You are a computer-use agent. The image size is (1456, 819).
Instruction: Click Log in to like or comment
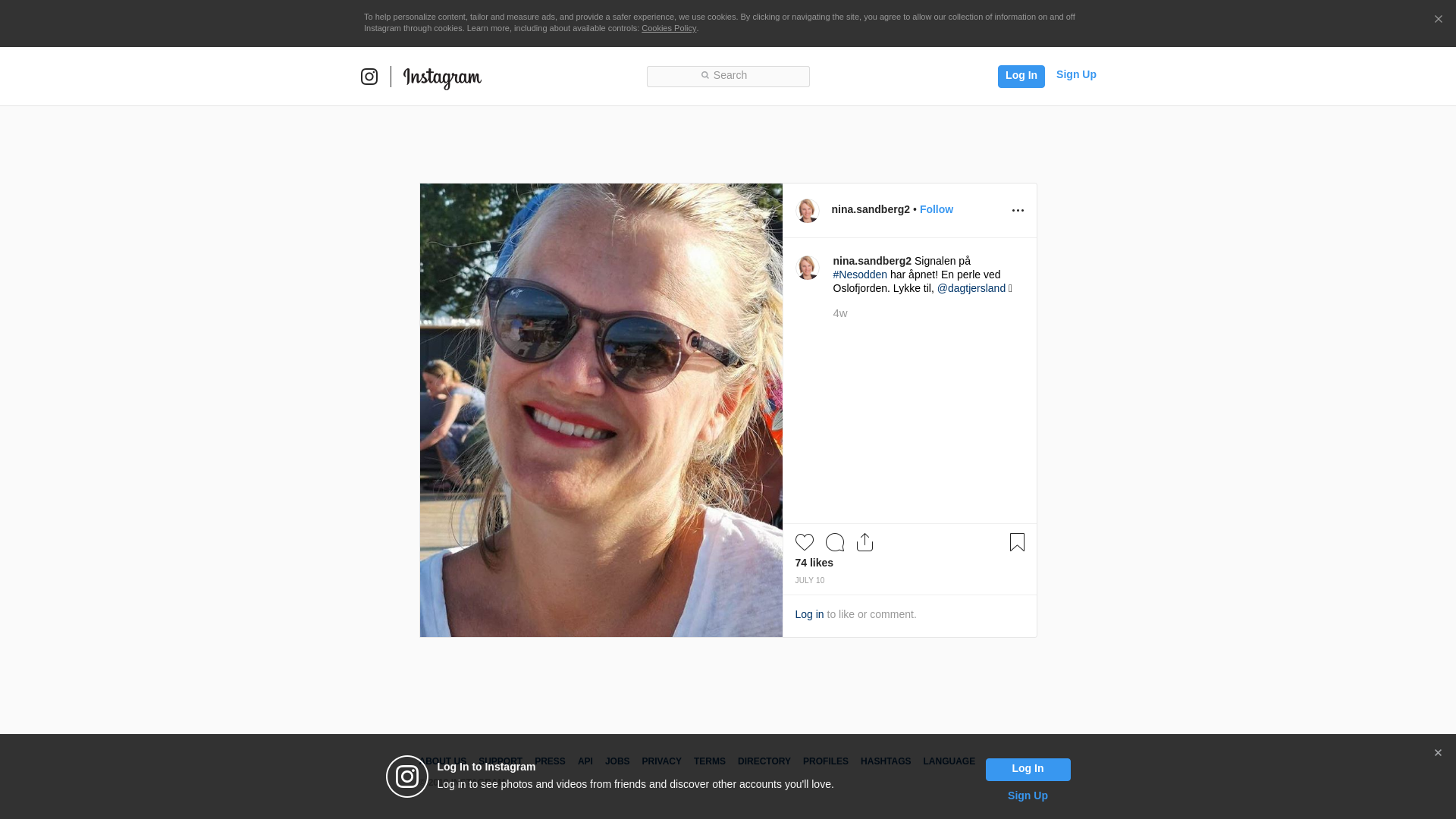[x=809, y=614]
